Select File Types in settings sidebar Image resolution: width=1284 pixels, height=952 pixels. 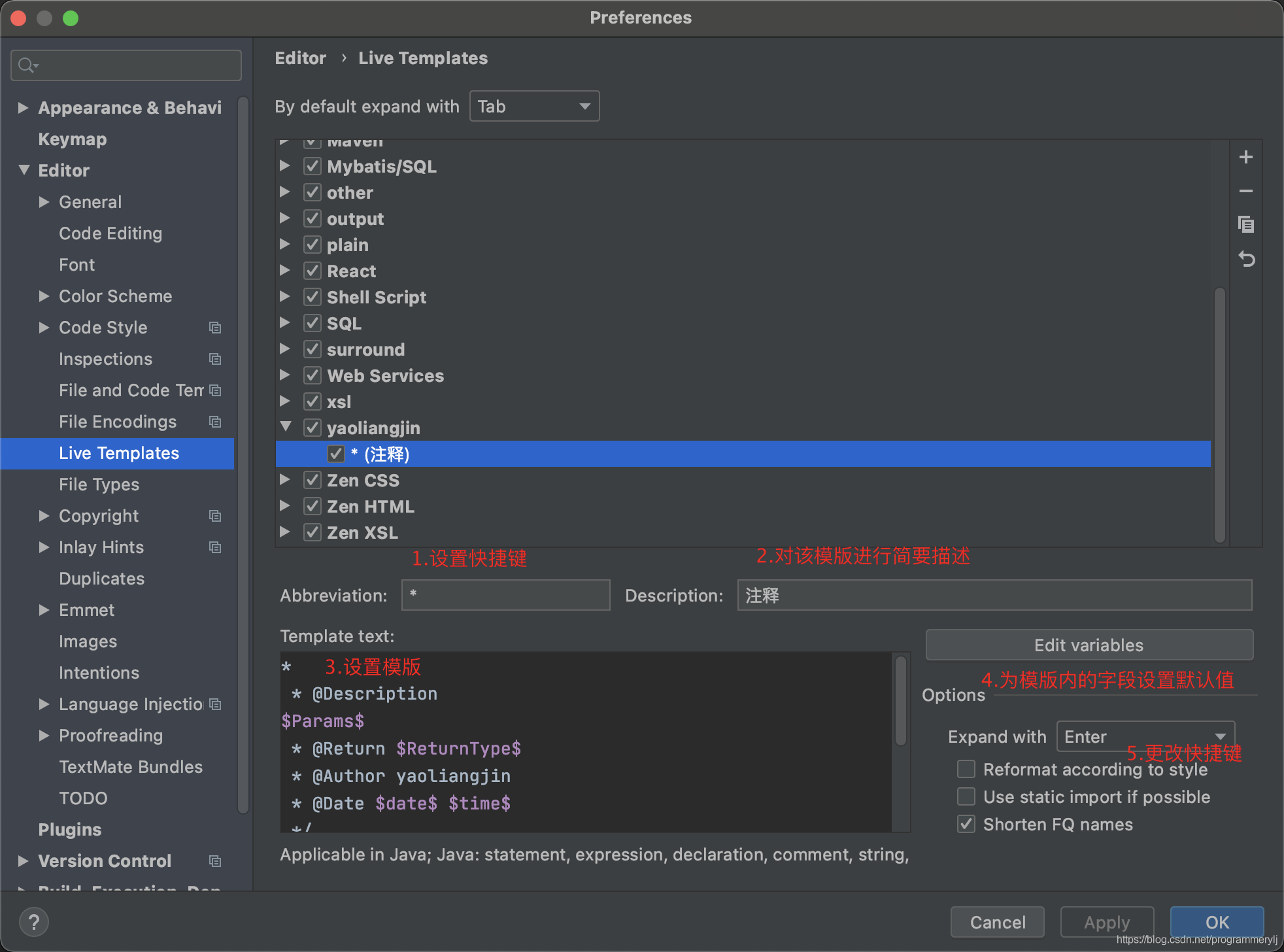coord(99,484)
